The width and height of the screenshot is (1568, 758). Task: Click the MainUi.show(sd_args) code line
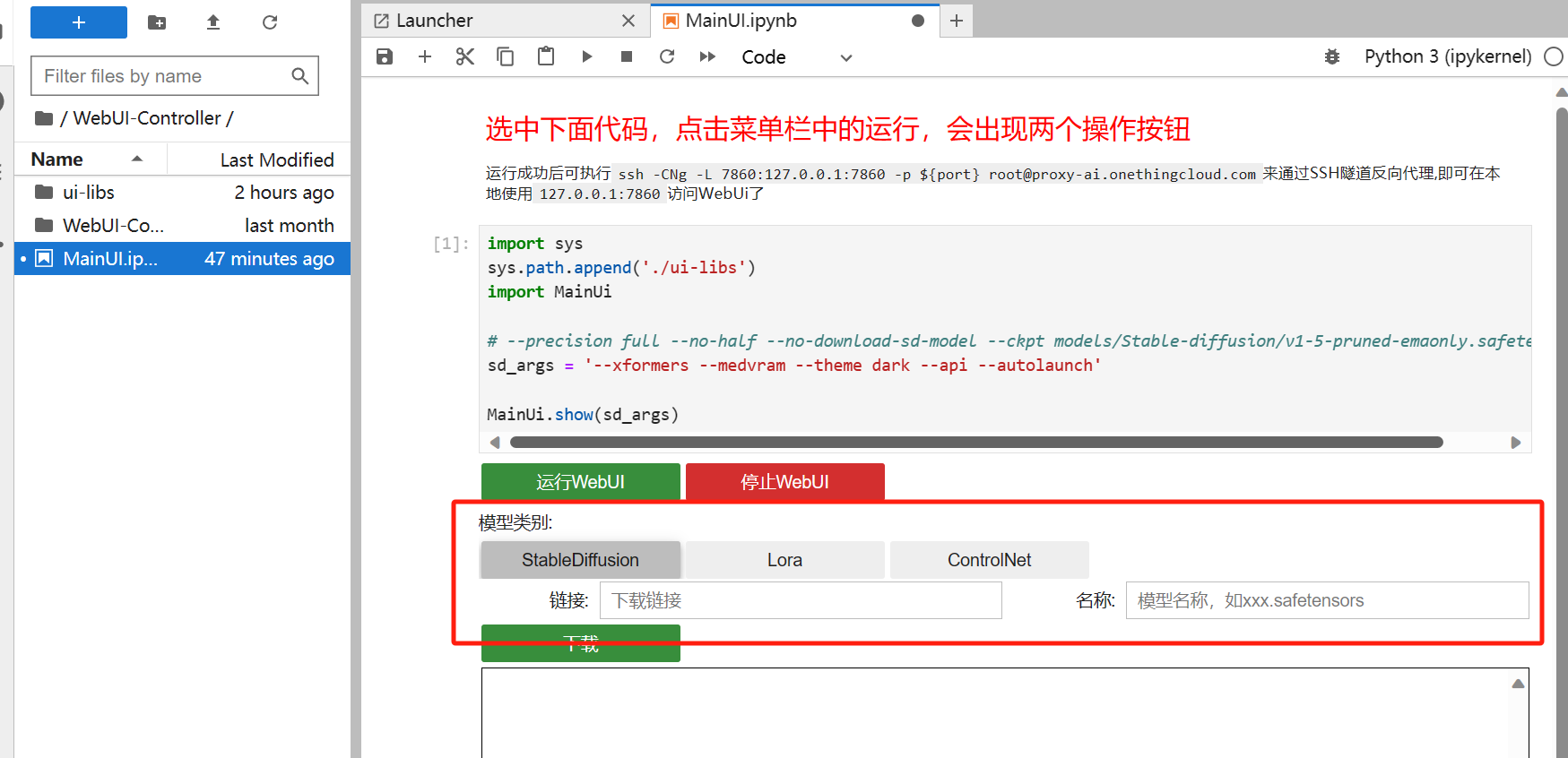pos(583,414)
